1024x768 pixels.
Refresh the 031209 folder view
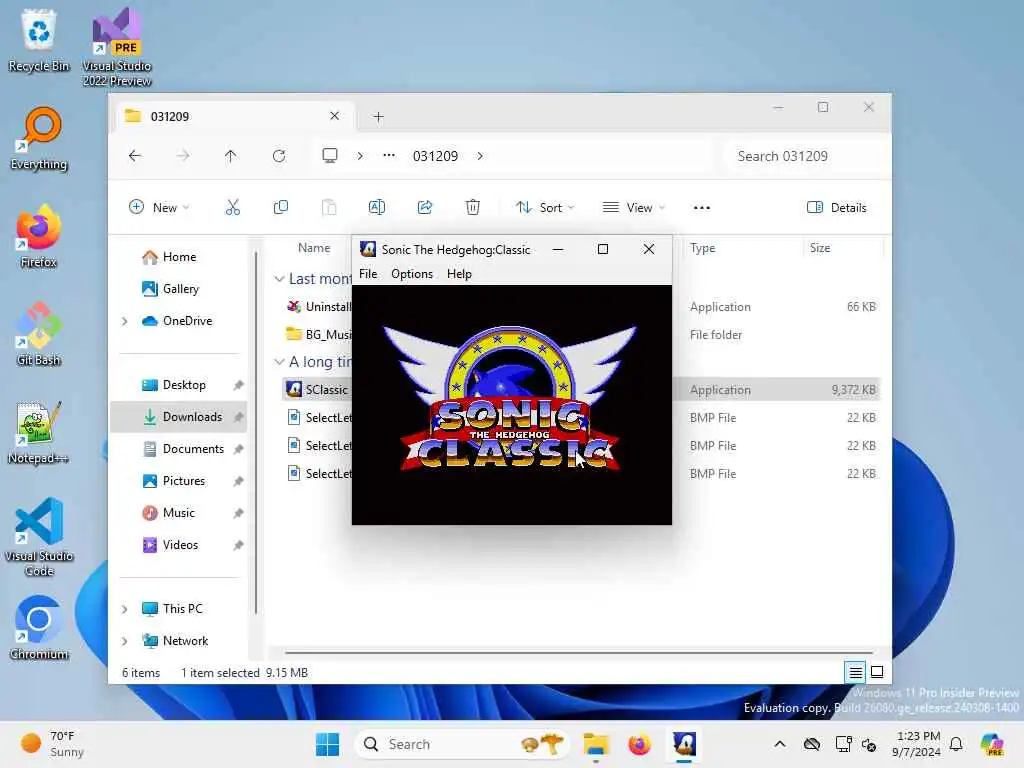click(279, 155)
